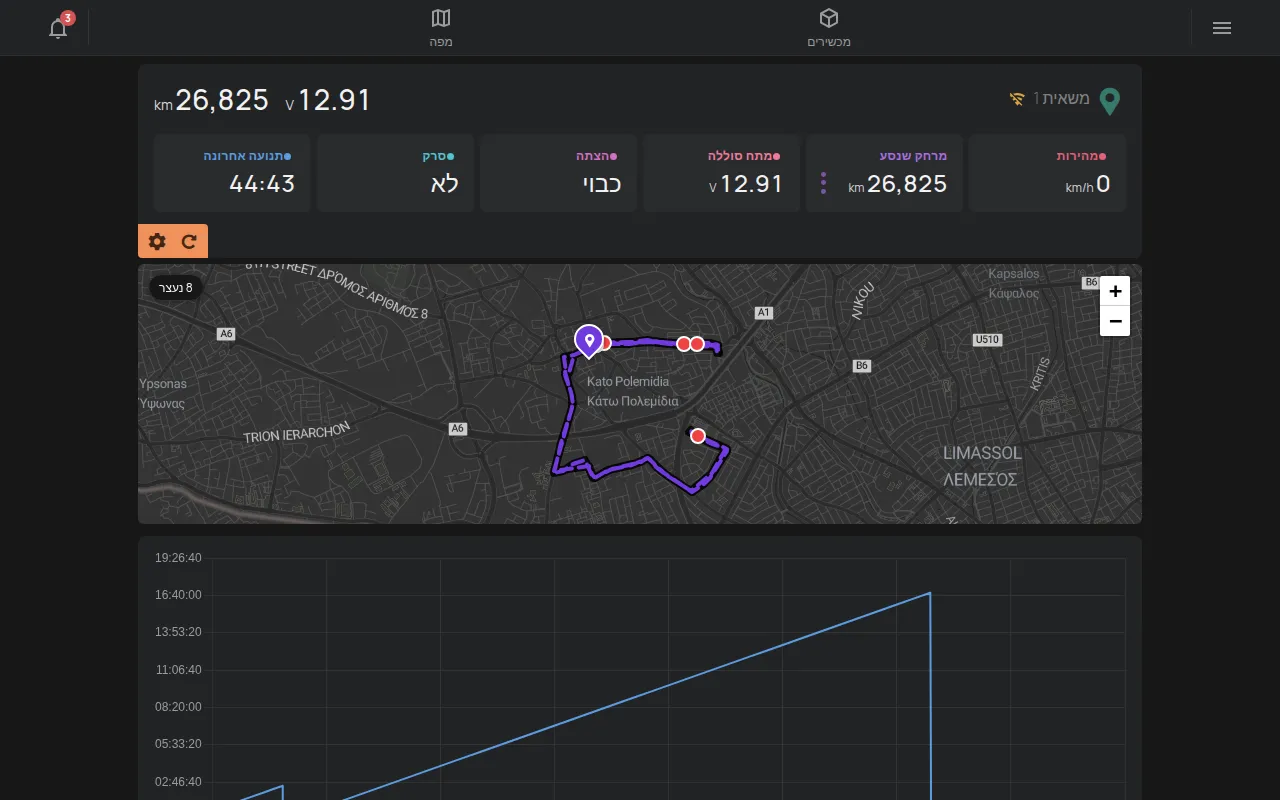Click the "Ypsonas" label on the map
Image resolution: width=1280 pixels, height=800 pixels.
click(163, 384)
